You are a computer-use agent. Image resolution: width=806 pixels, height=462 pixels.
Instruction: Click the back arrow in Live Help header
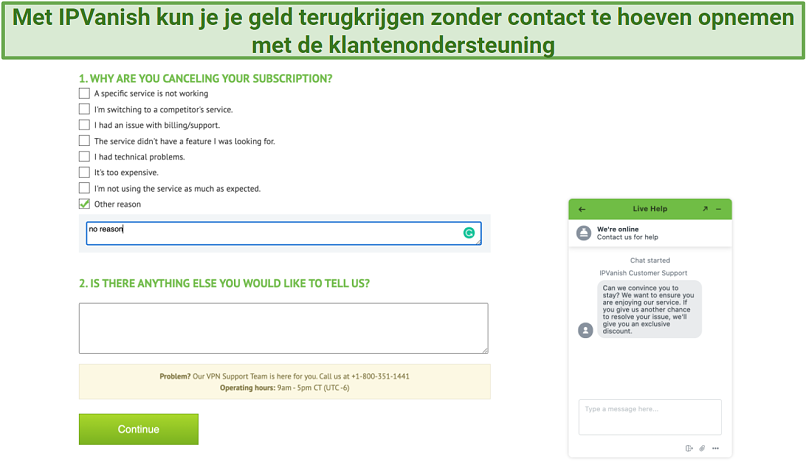point(582,209)
